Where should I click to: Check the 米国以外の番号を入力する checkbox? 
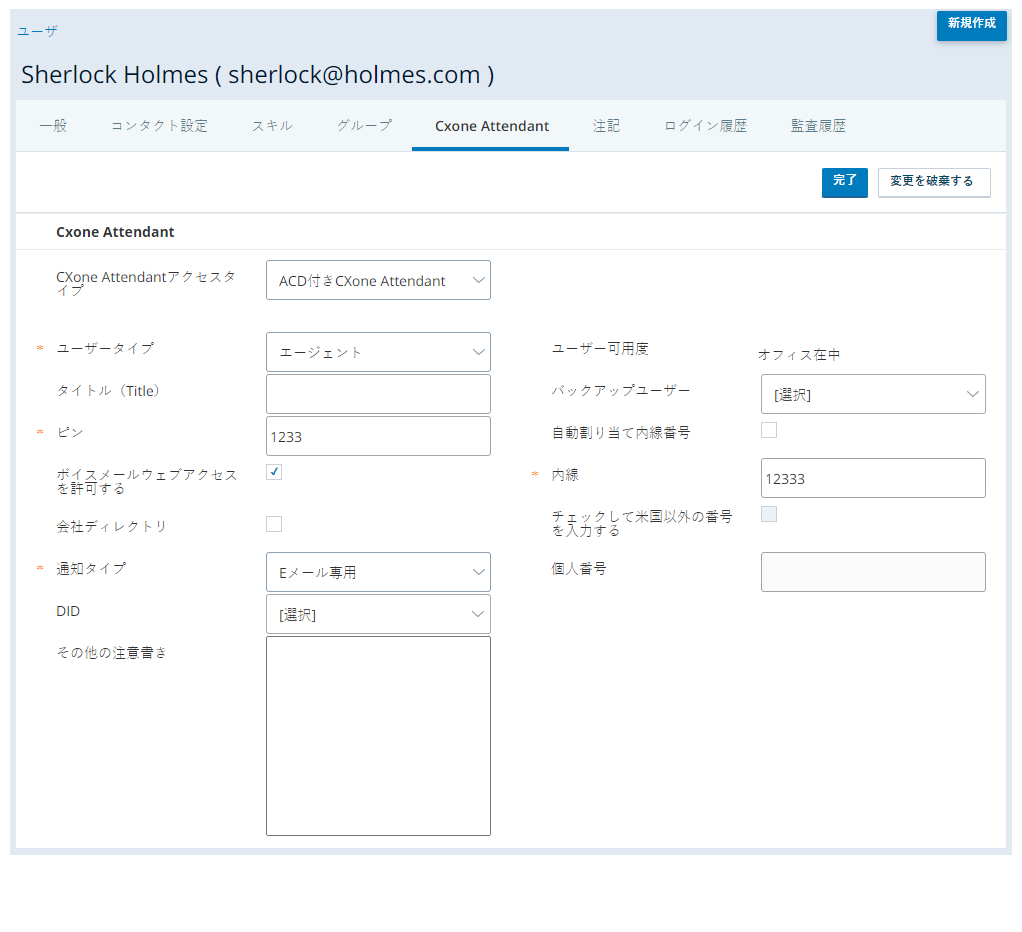pyautogui.click(x=769, y=514)
